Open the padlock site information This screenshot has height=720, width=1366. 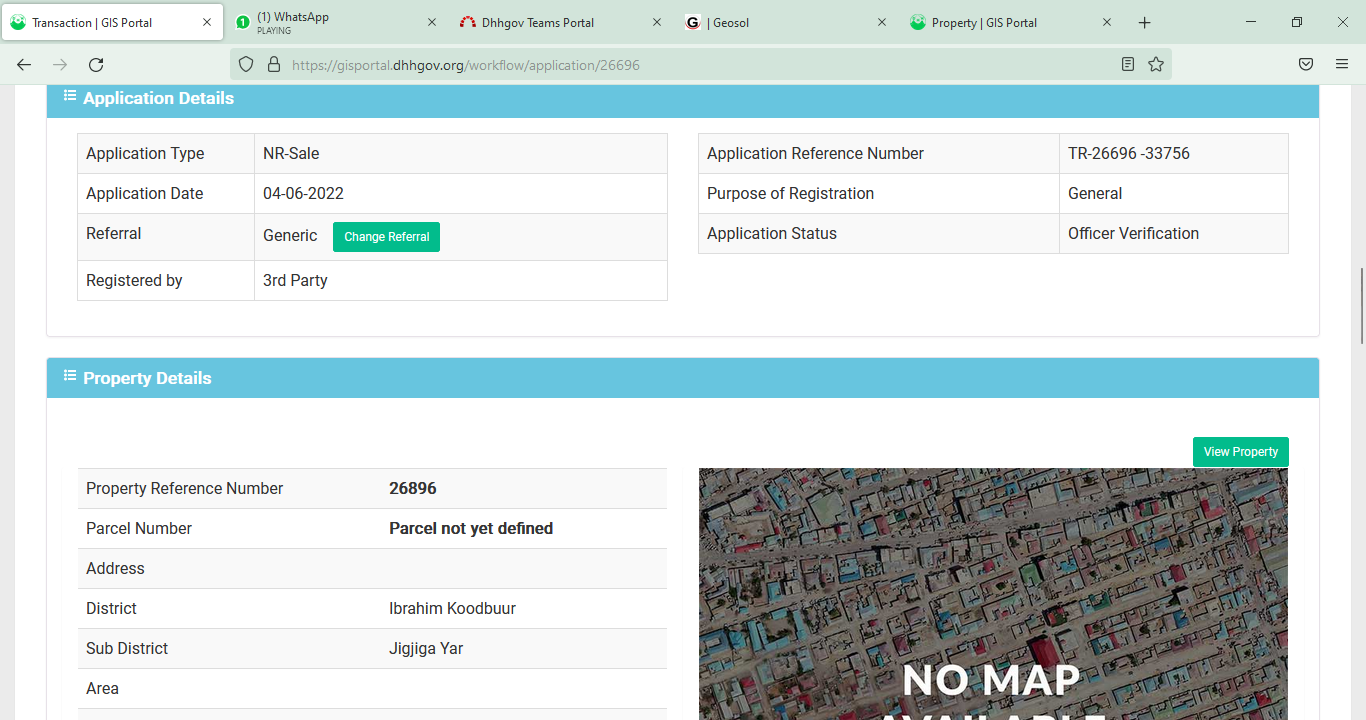tap(273, 64)
